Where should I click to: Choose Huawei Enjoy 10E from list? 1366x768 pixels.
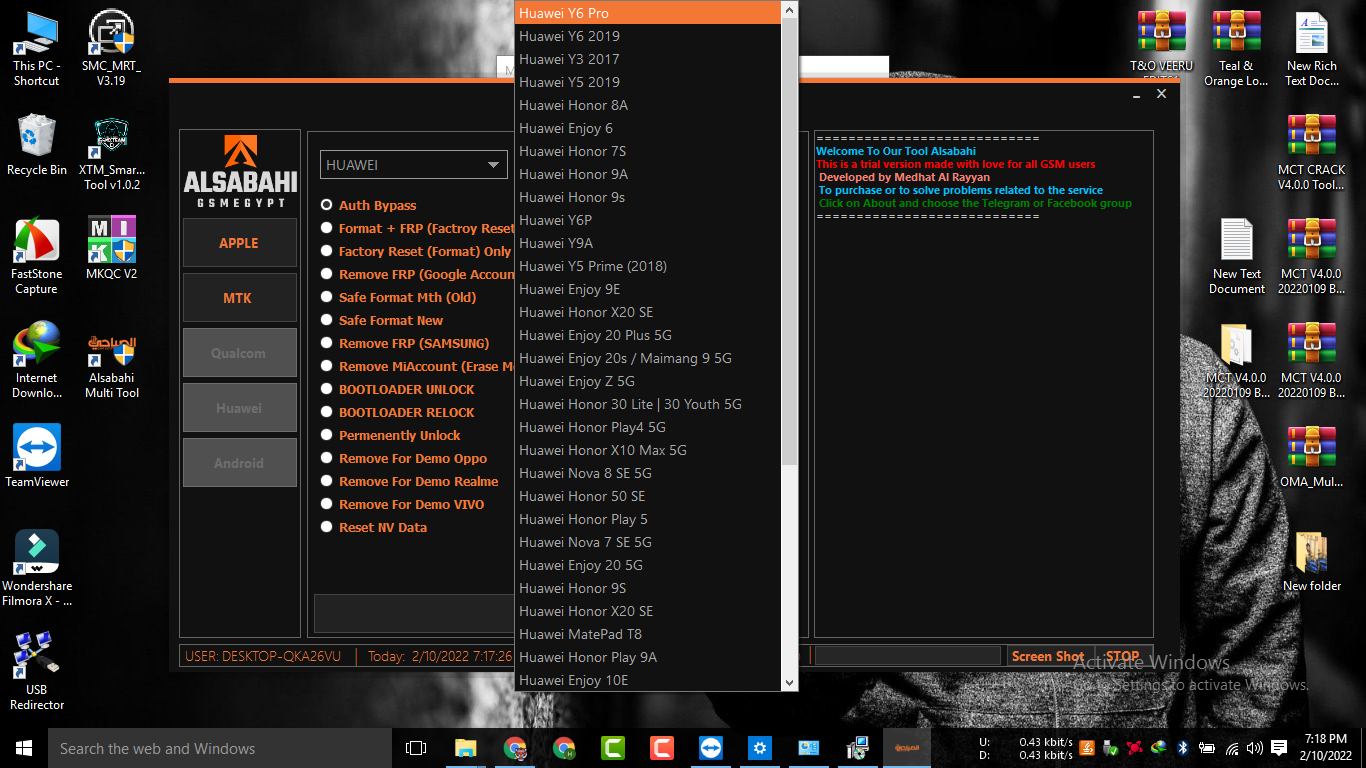click(x=647, y=680)
